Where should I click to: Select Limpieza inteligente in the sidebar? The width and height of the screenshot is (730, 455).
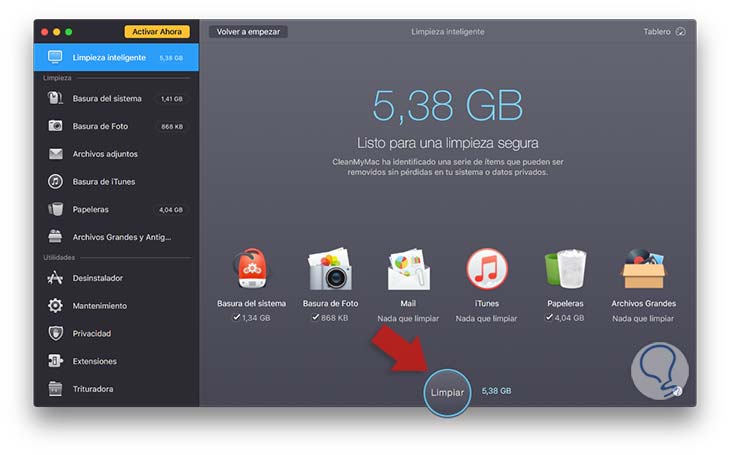116,57
